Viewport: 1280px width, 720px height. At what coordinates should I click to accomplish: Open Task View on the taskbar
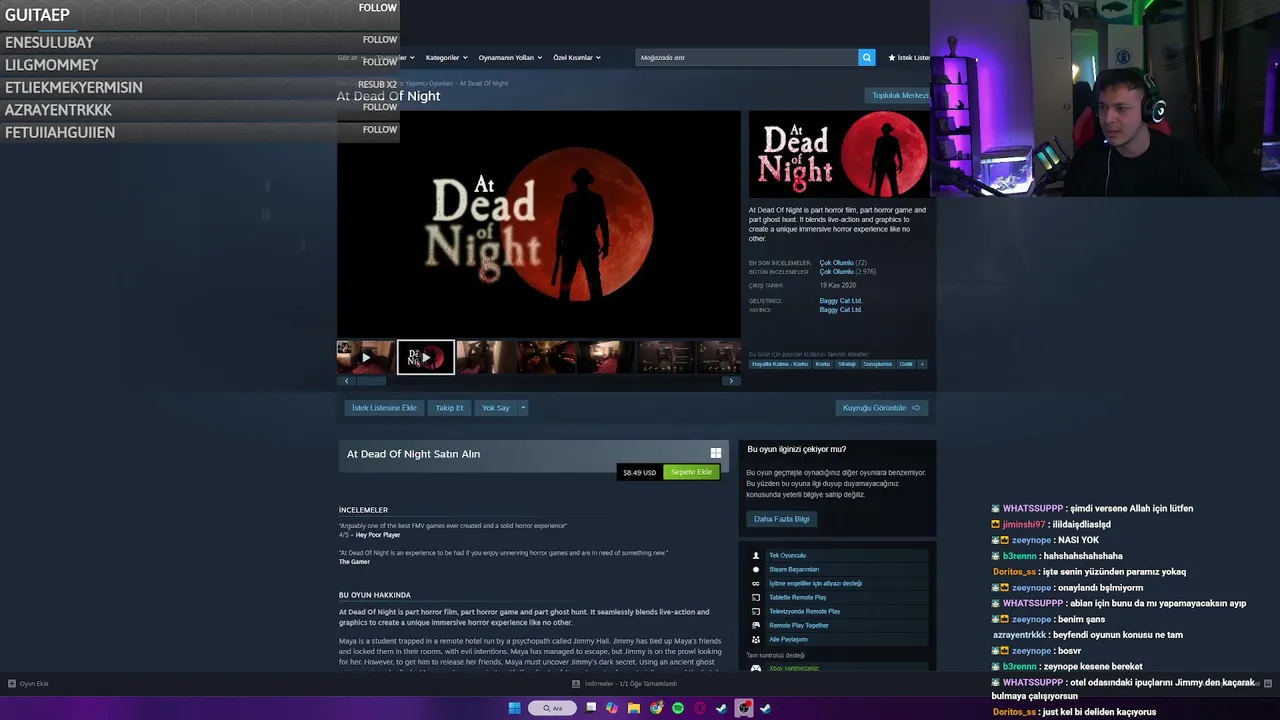(x=591, y=708)
